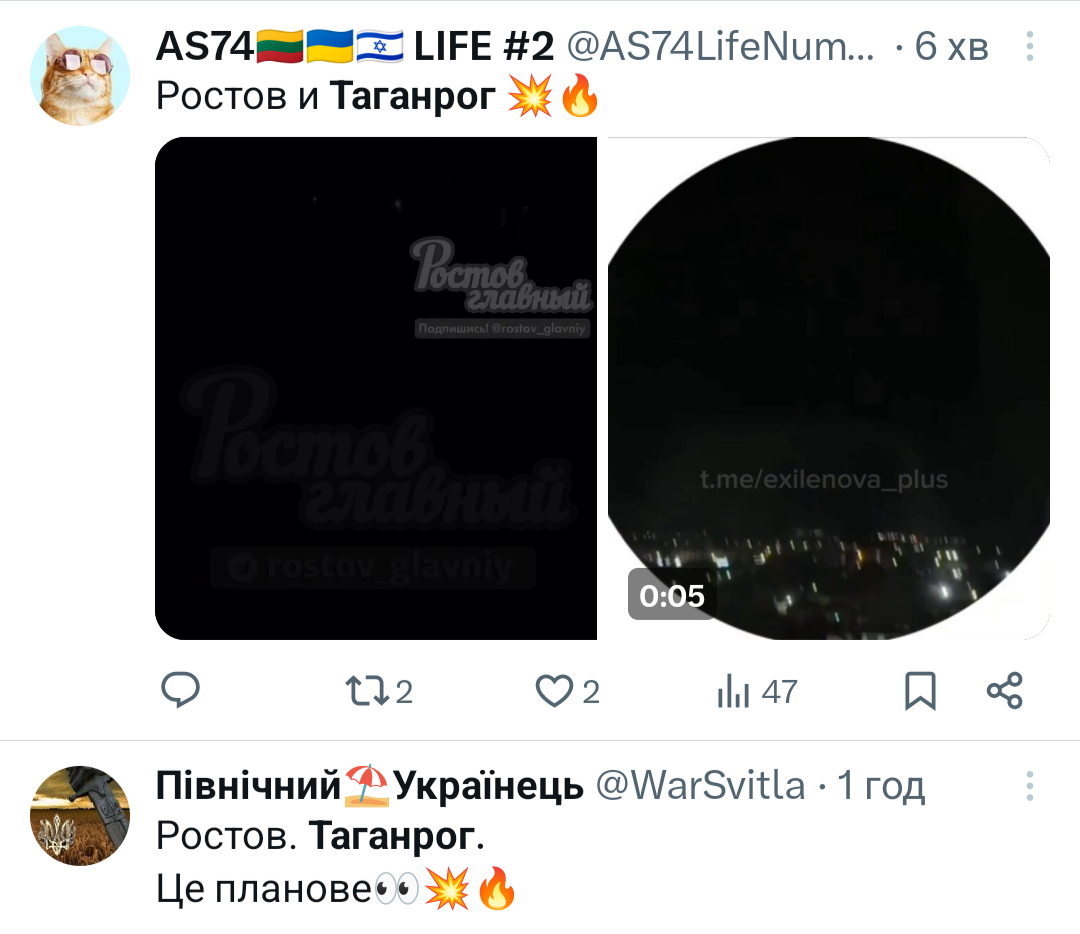Share the AS74 LIFE #2 tweet
Screen dimensions: 1080x934
coord(1005,691)
